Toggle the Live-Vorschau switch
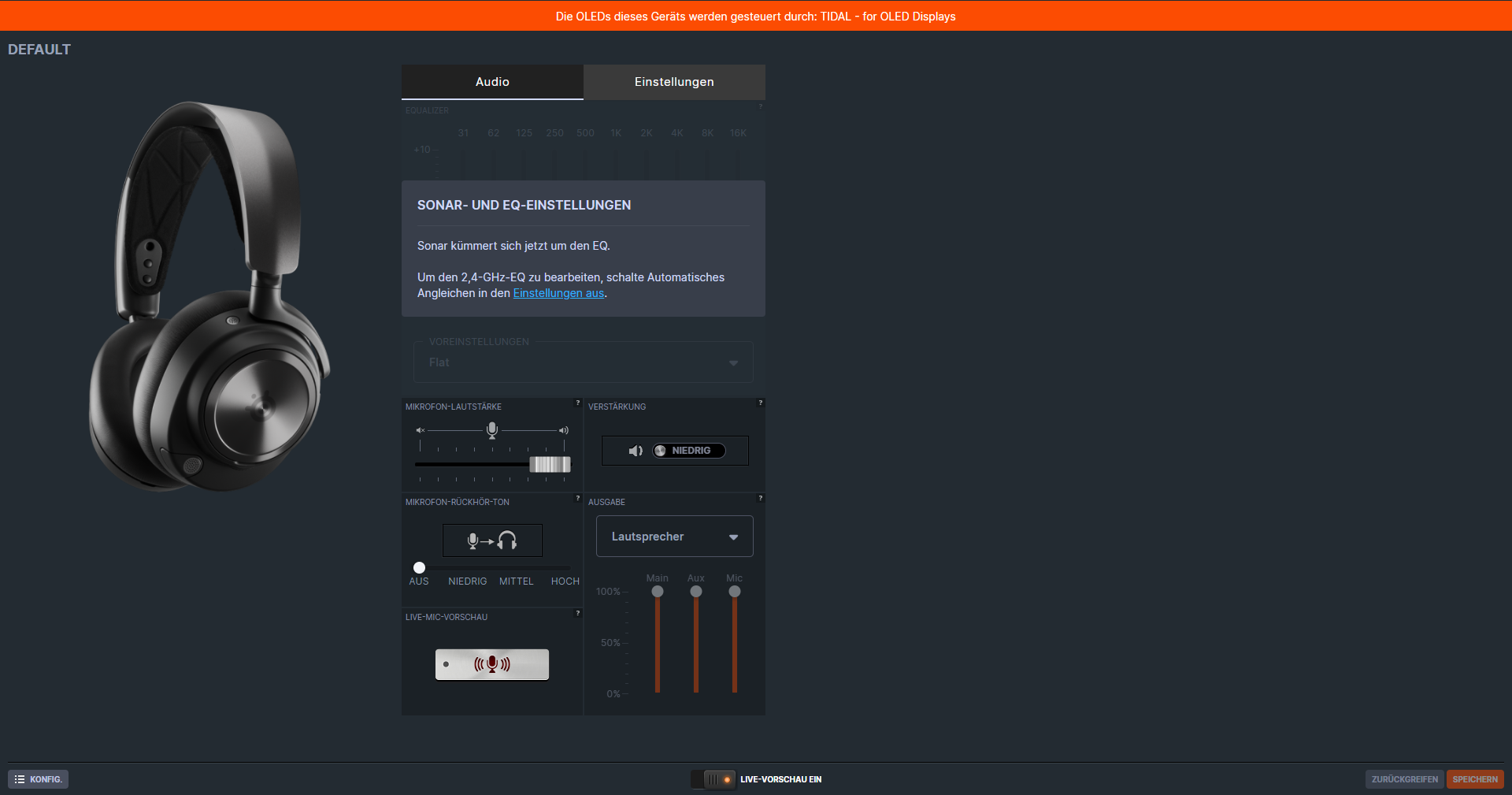The height and width of the screenshot is (795, 1512). point(713,779)
